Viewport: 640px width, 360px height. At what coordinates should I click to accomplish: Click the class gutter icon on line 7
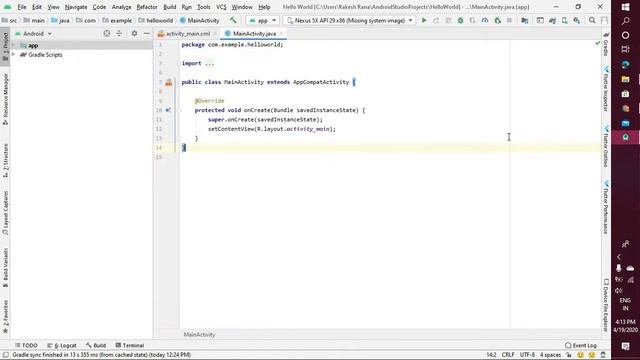169,82
